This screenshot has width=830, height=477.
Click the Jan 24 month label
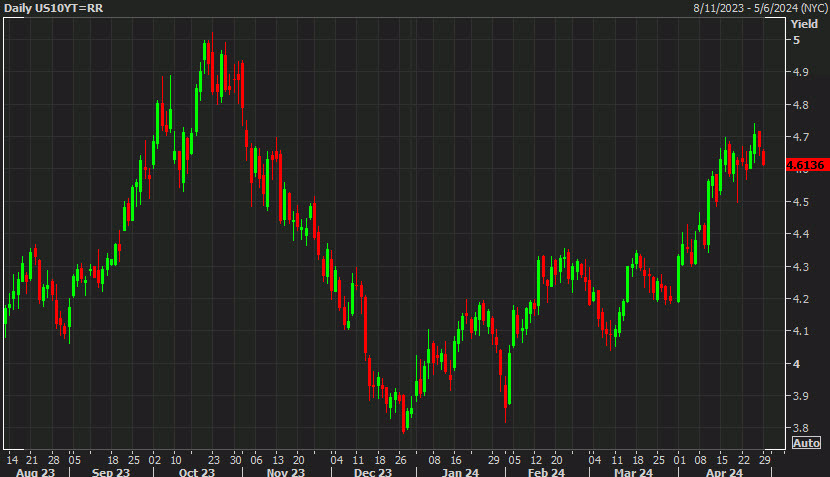pos(460,472)
